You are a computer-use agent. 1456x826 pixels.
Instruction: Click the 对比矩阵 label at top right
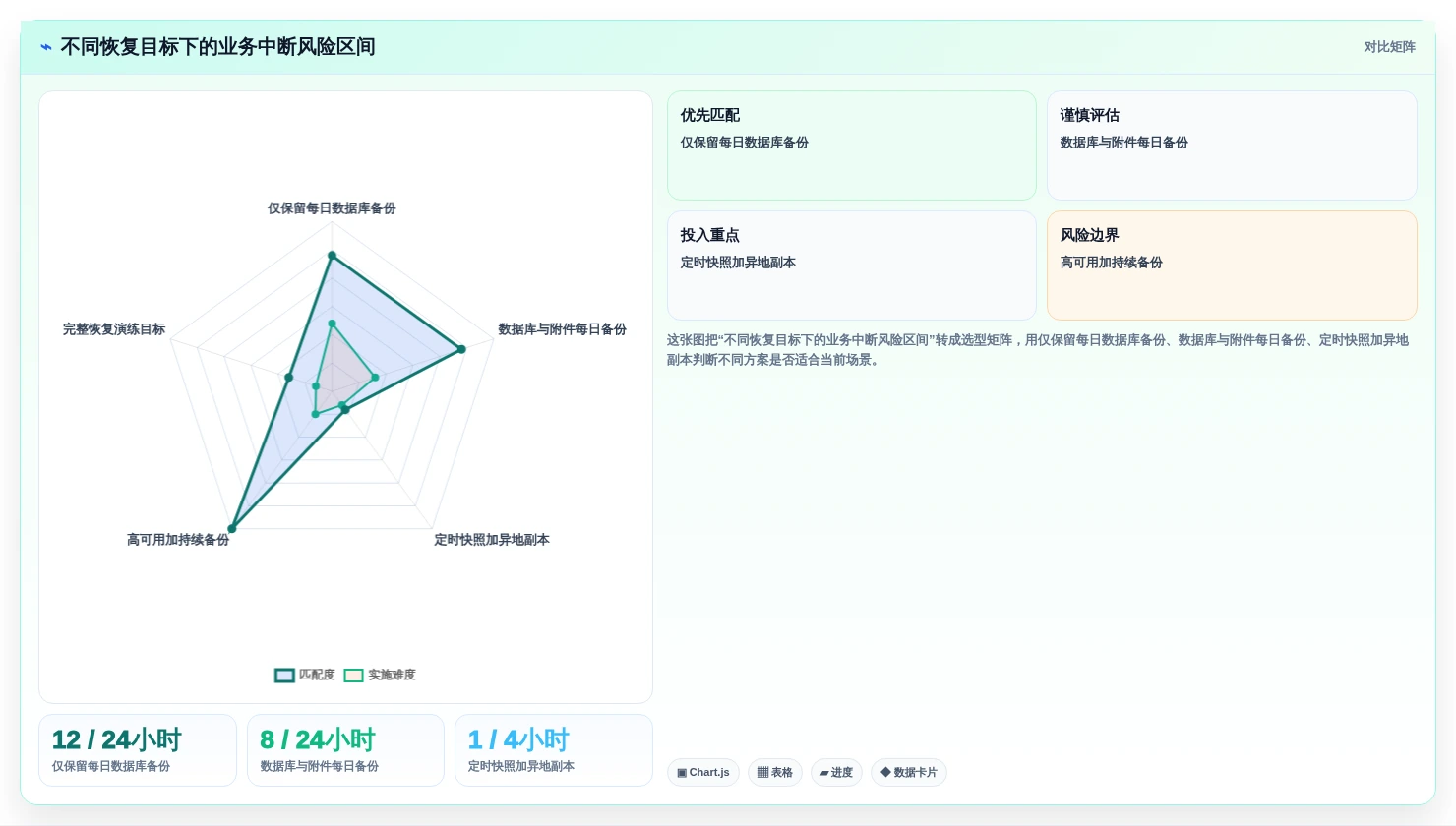point(1389,47)
